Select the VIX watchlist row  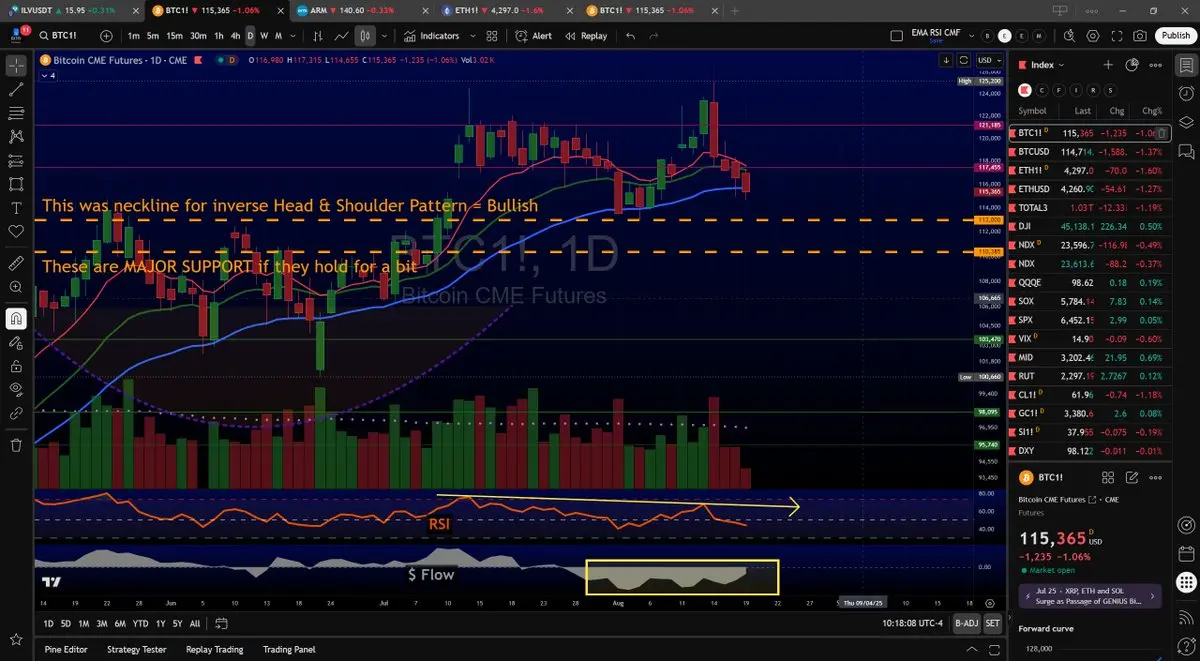click(1089, 339)
